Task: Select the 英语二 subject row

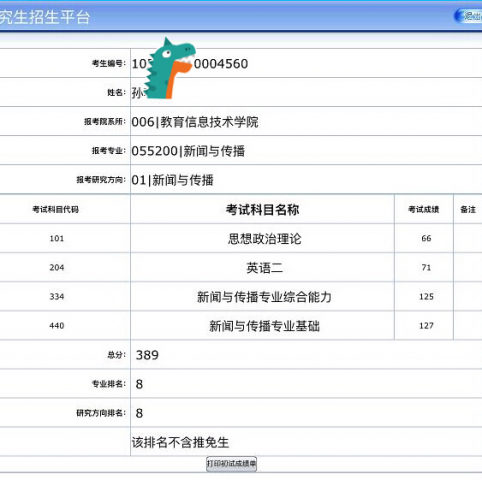Action: point(241,268)
